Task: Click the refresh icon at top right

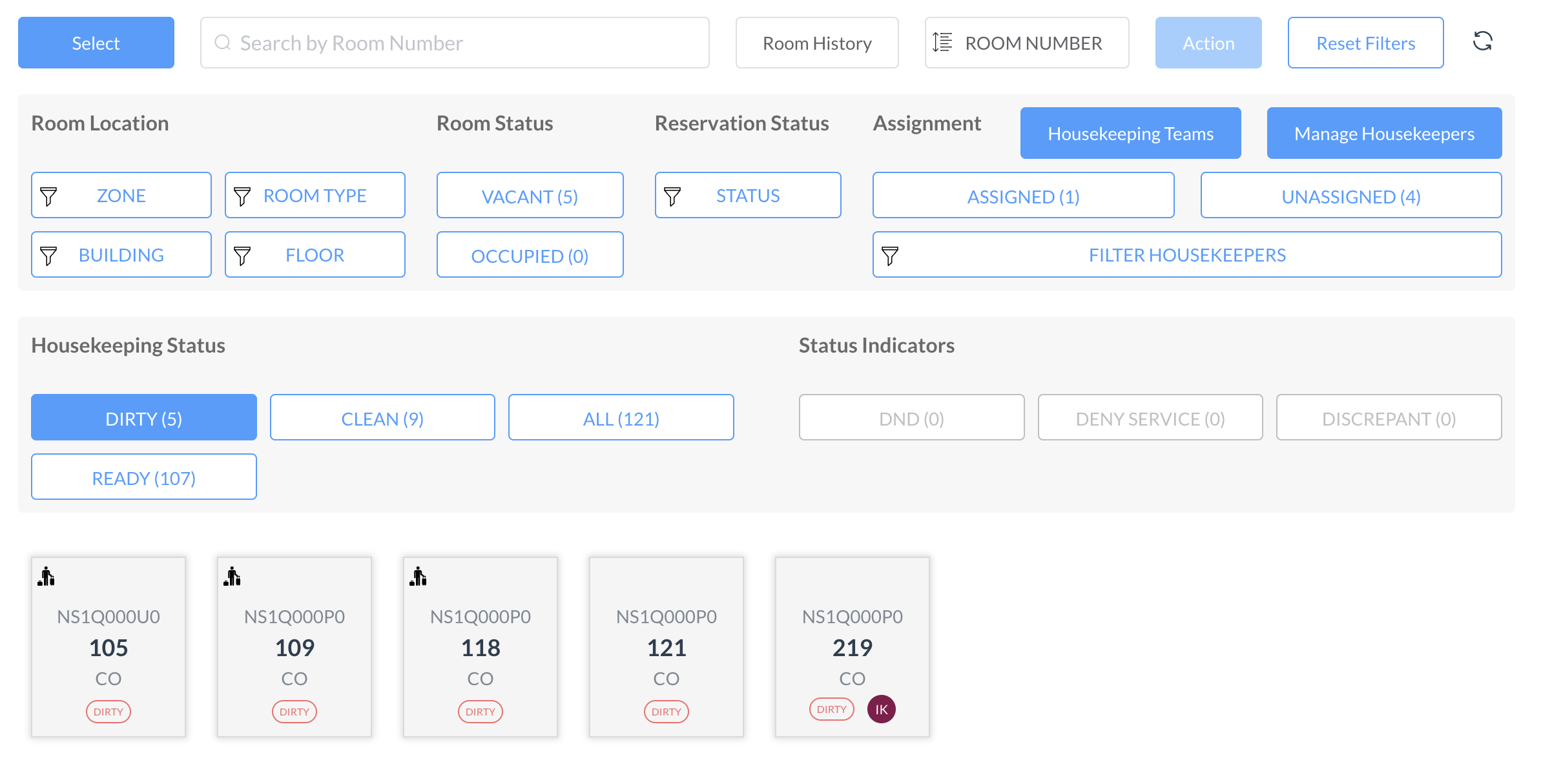Action: [1482, 42]
